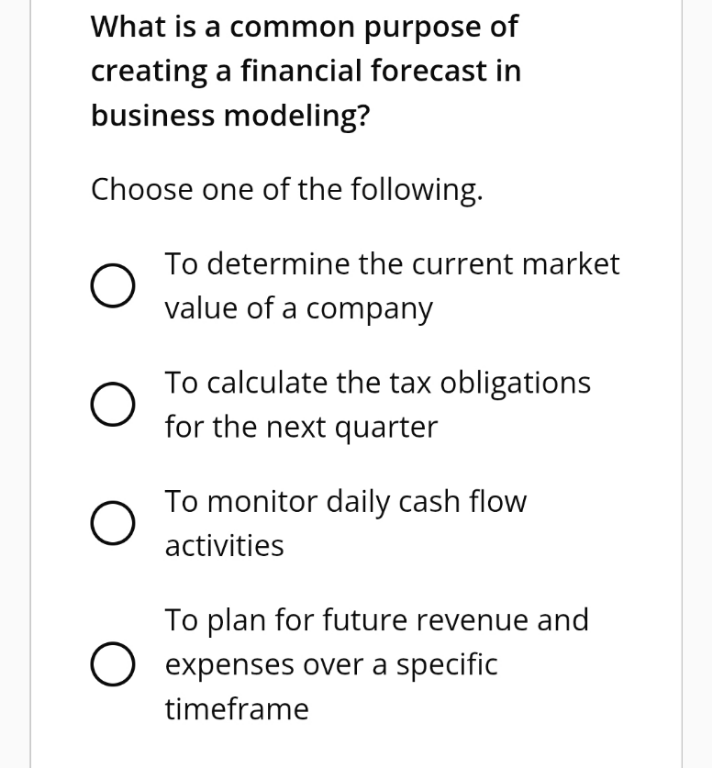Mark the future revenue and expenses radio option

coord(113,664)
